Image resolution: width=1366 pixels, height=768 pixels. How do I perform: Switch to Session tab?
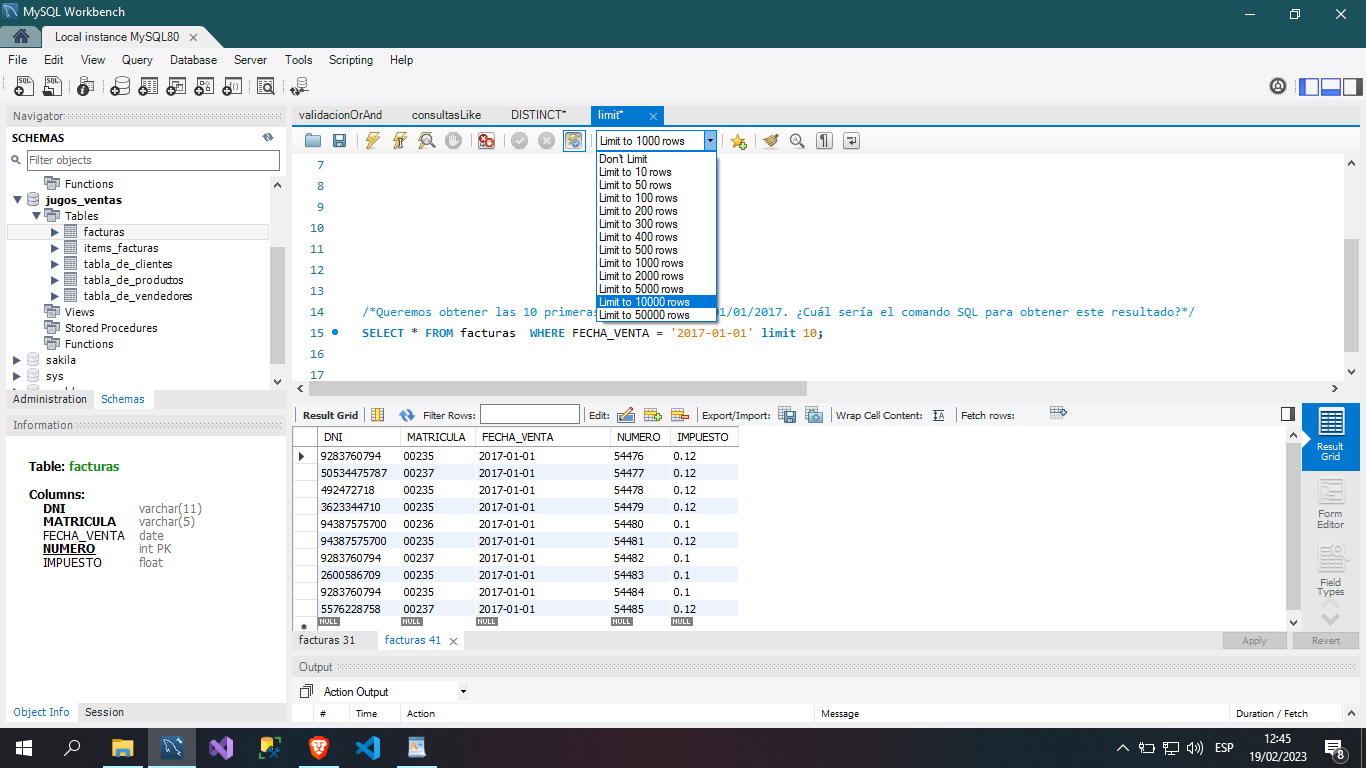(x=104, y=712)
